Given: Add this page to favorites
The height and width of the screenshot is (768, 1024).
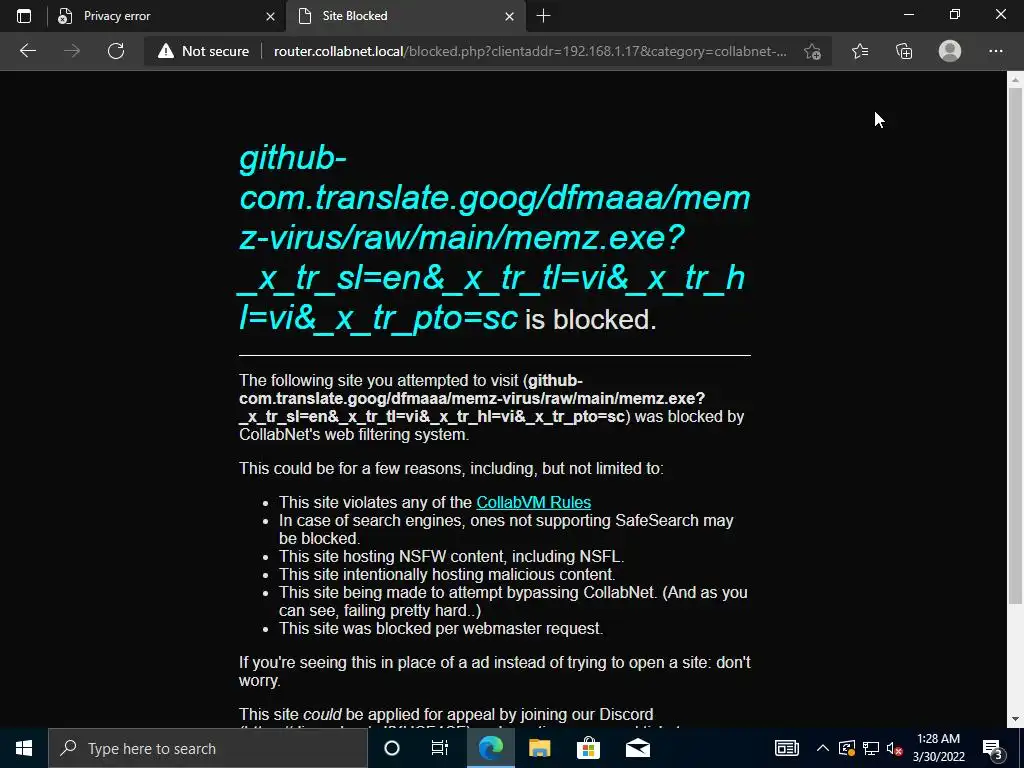Looking at the screenshot, I should [x=812, y=51].
